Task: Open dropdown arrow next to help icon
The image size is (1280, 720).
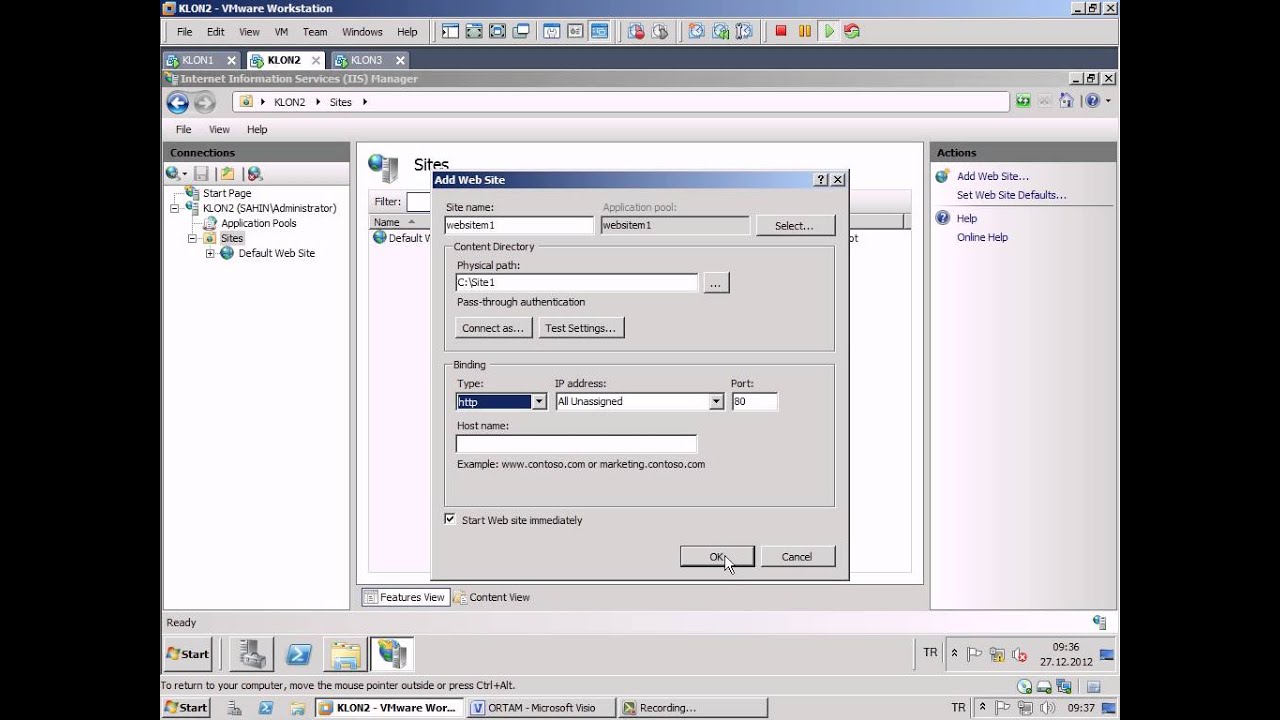Action: [x=1108, y=101]
